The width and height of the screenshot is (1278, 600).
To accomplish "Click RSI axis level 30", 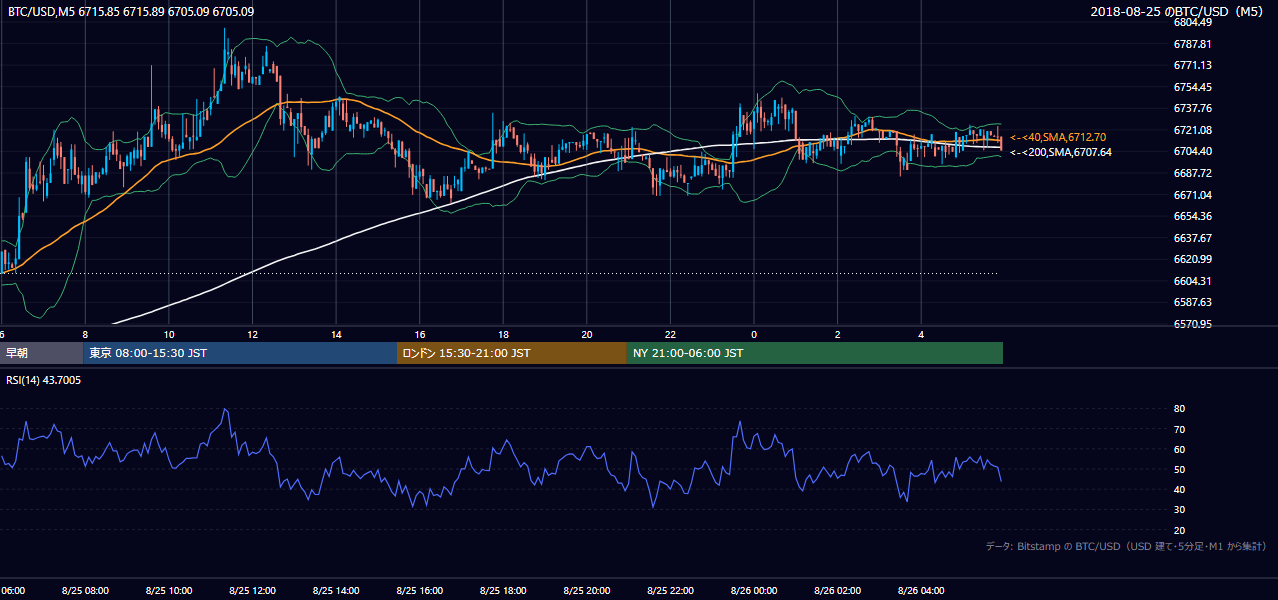I will click(x=1179, y=510).
